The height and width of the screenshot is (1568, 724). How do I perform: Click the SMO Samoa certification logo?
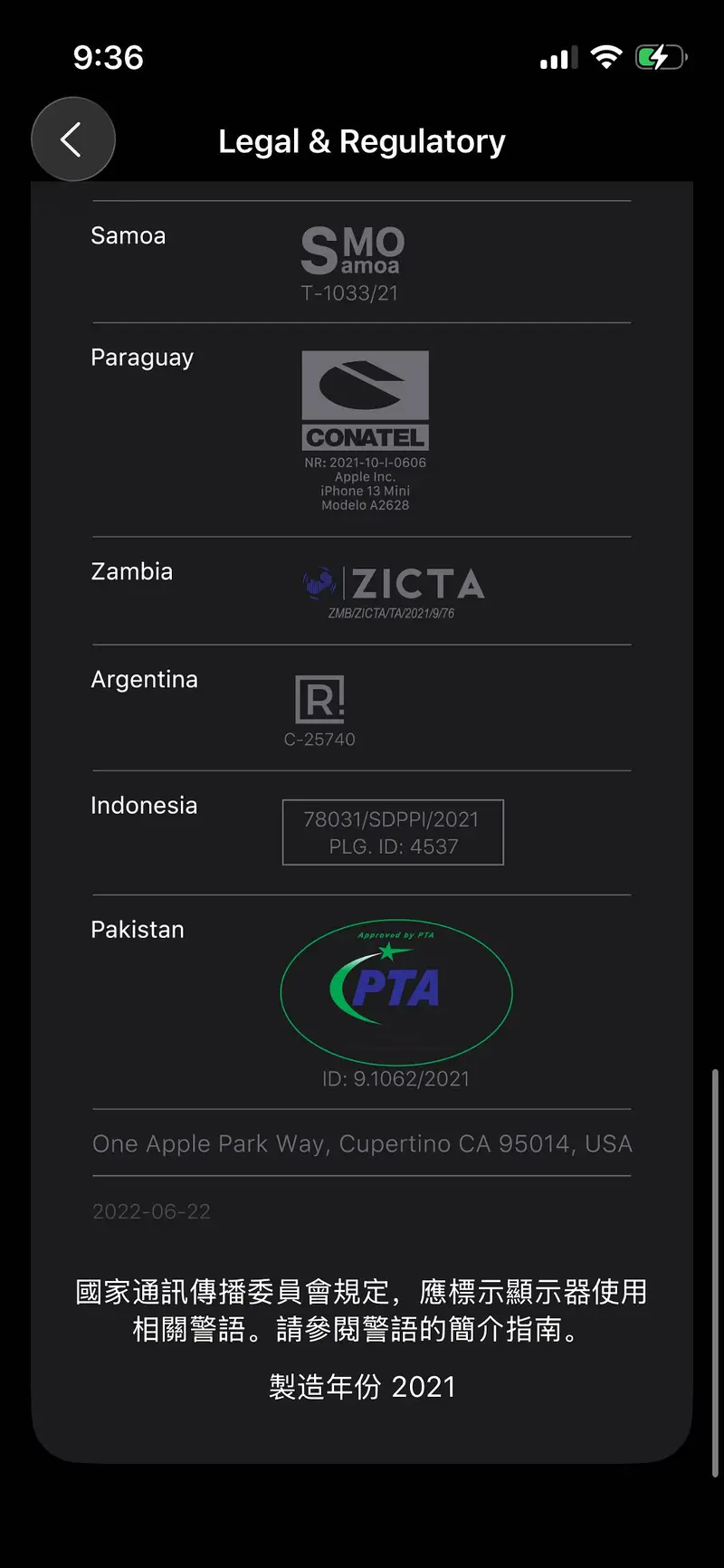[352, 251]
